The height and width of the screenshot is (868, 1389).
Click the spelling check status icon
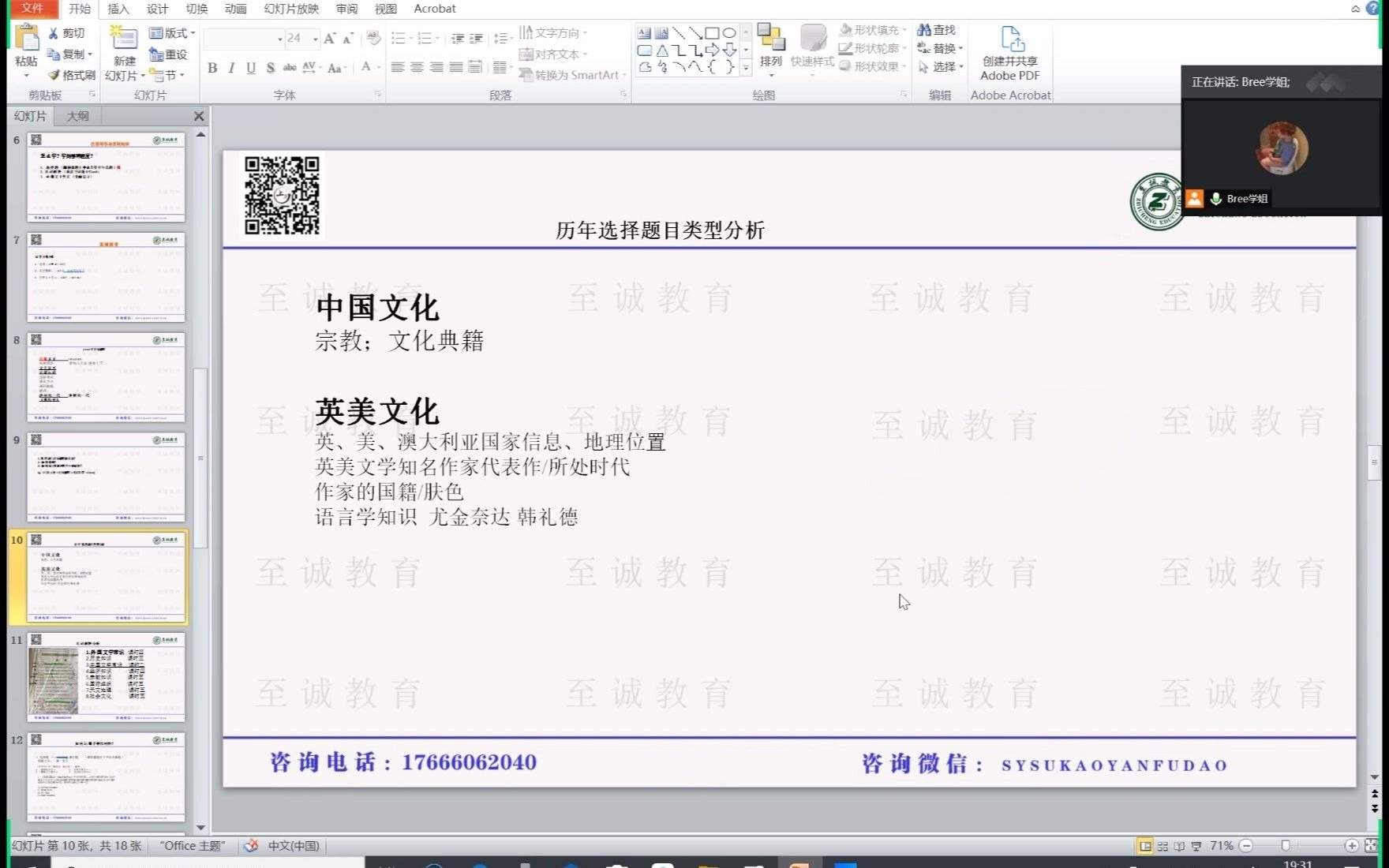(251, 846)
